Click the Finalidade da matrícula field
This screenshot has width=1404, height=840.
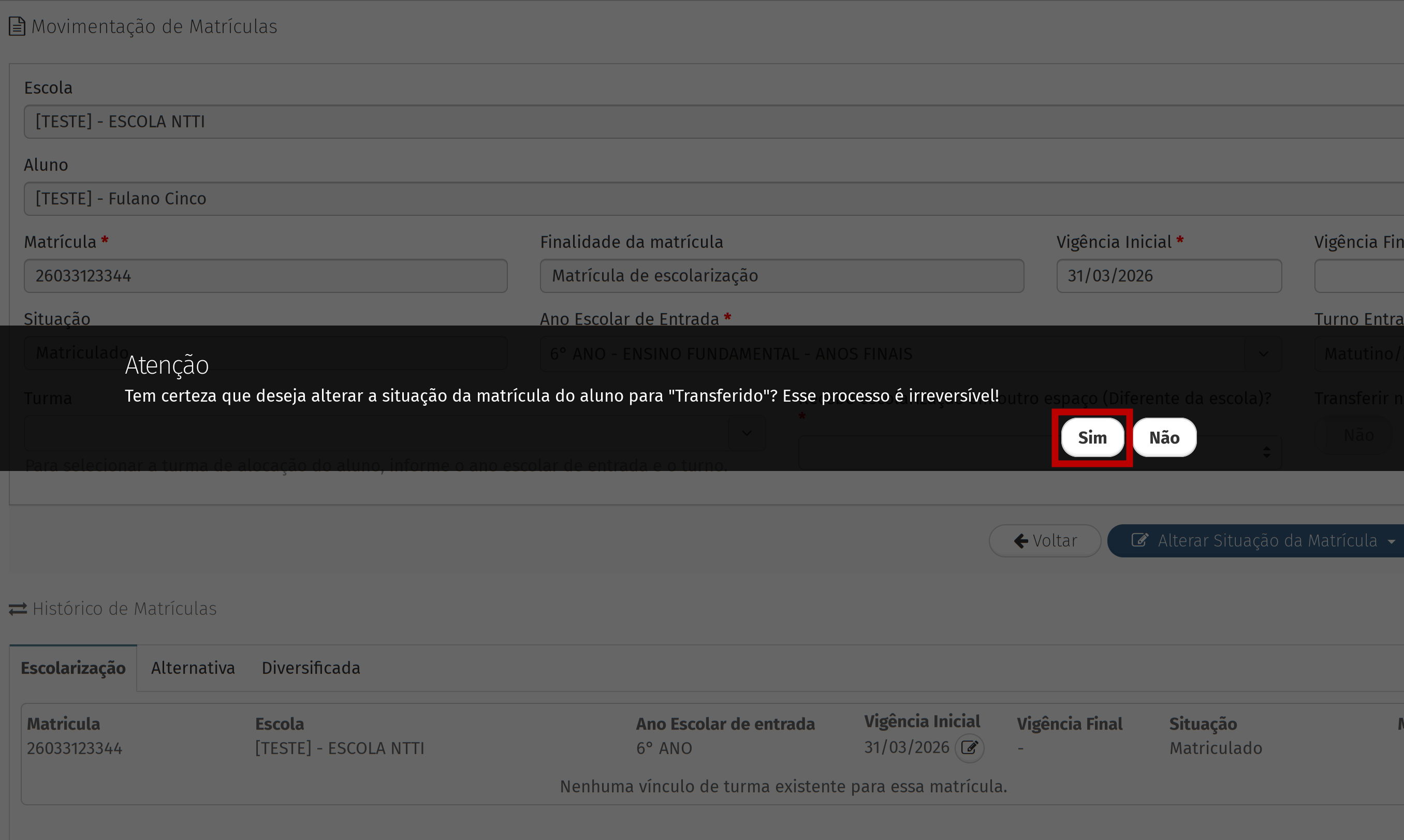point(781,276)
